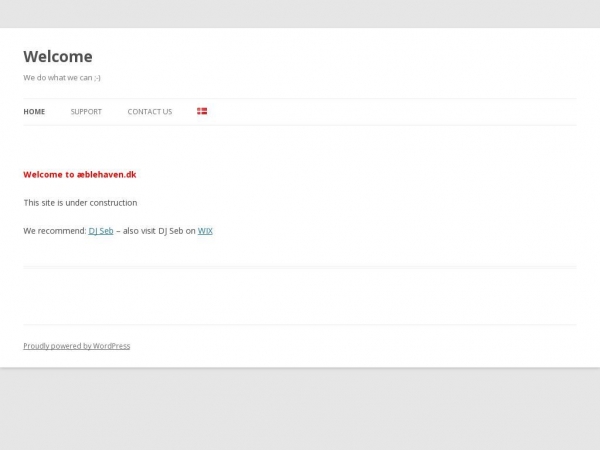Open the Welcome site title link
This screenshot has height=450, width=600.
pos(58,57)
